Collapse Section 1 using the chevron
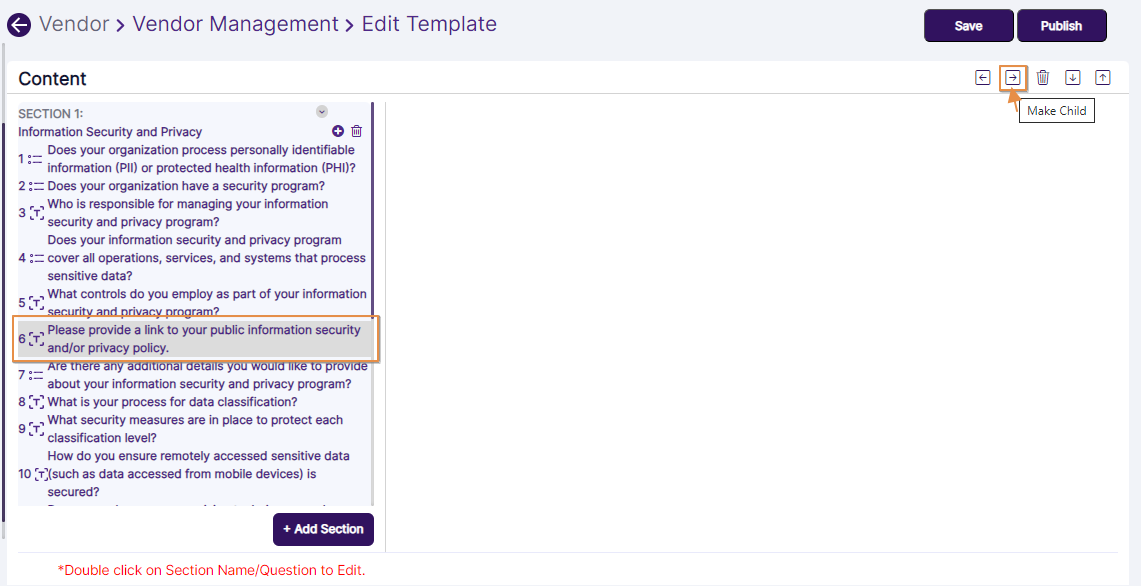Viewport: 1141px width, 586px height. click(322, 112)
